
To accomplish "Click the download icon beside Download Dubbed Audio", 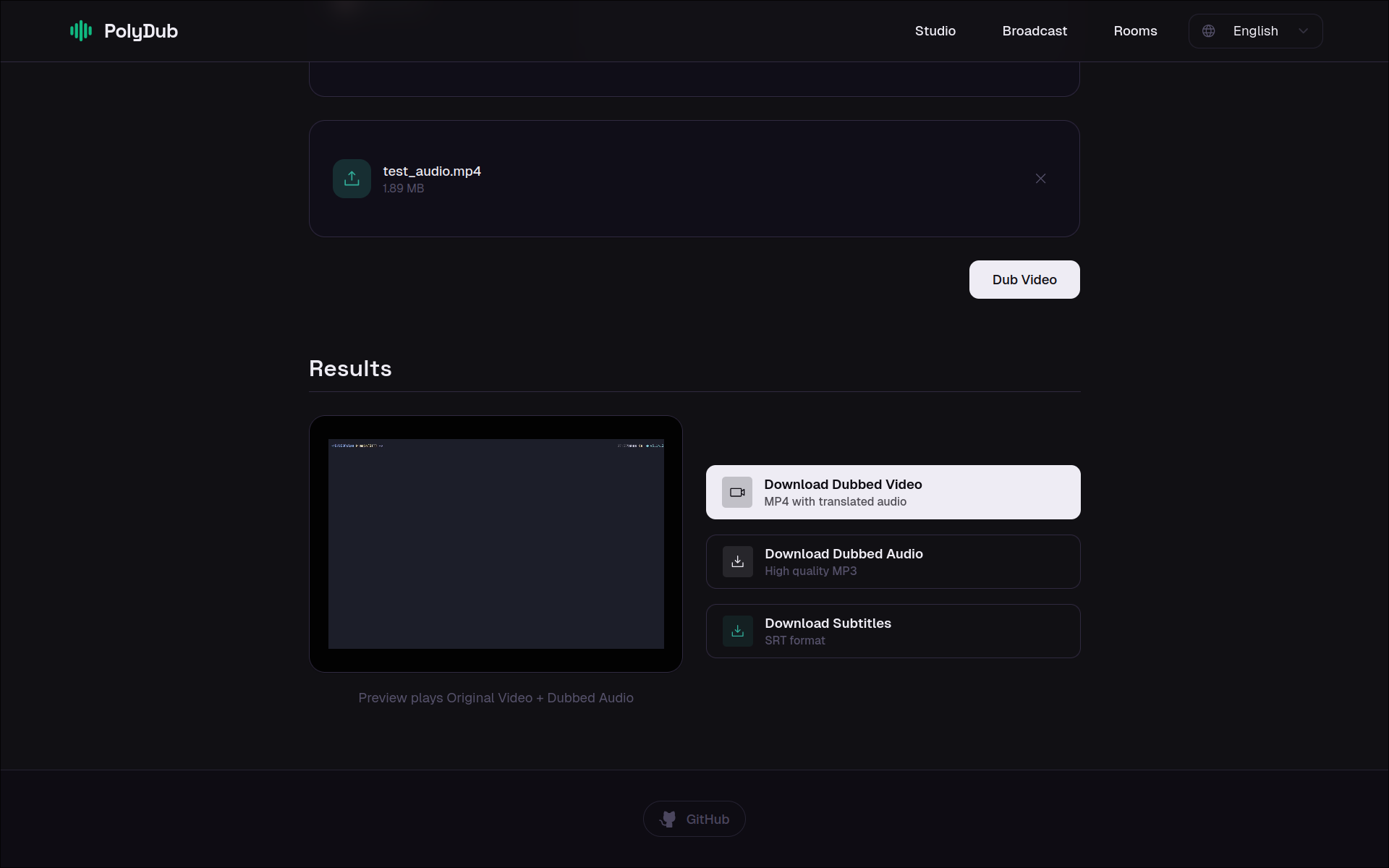I will click(x=737, y=562).
